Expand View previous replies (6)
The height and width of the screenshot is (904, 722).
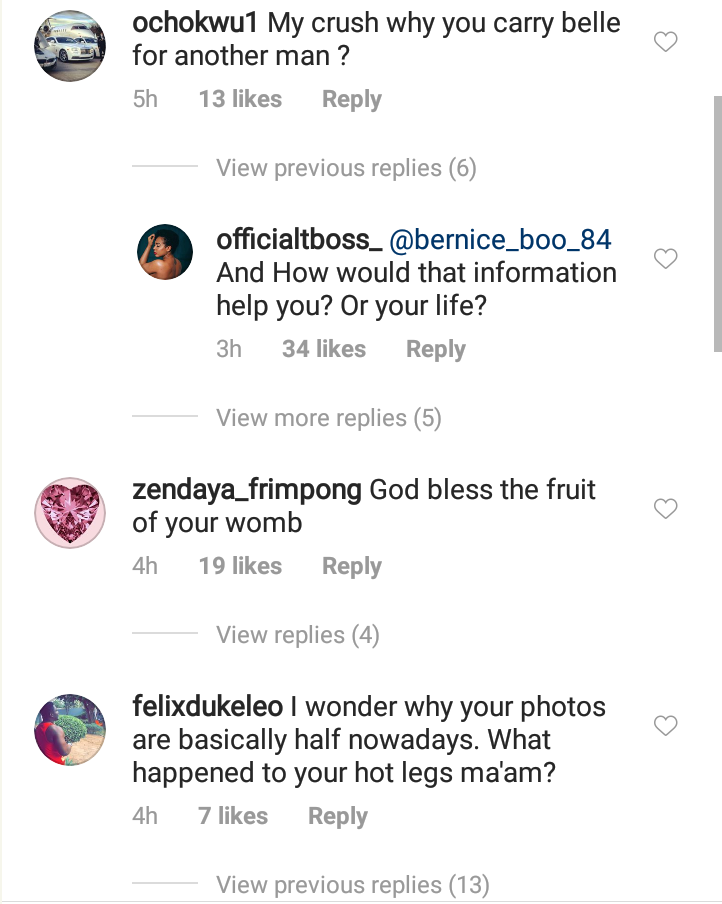tap(346, 168)
